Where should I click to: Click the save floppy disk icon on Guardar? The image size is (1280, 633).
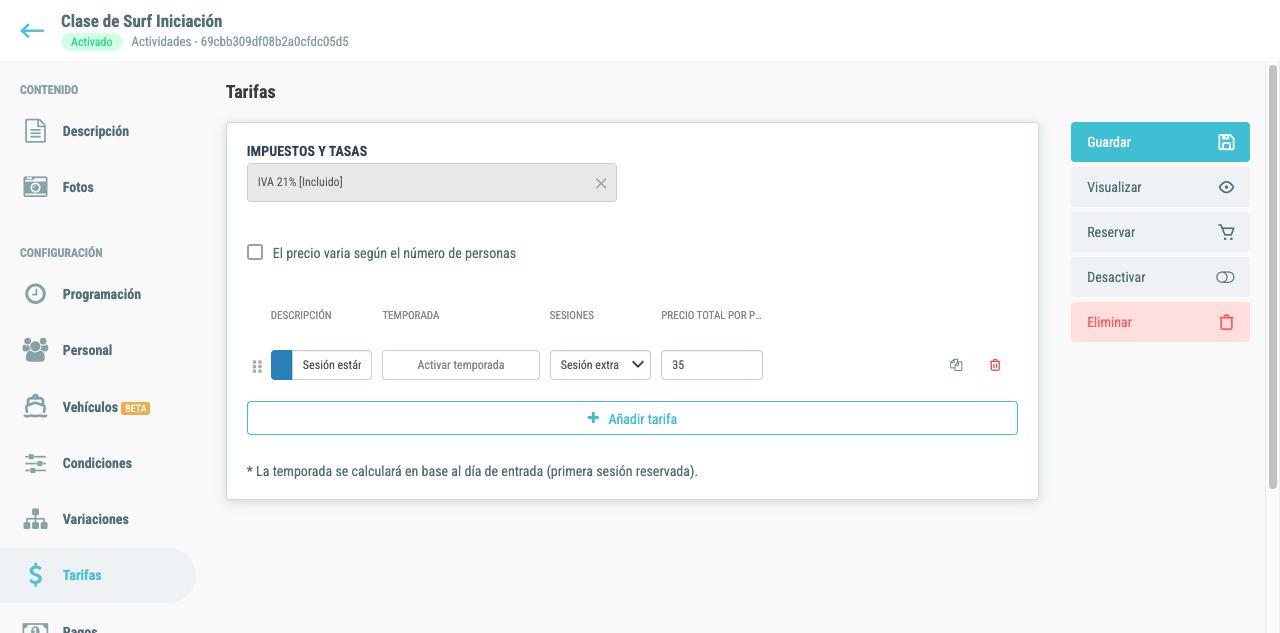1226,142
